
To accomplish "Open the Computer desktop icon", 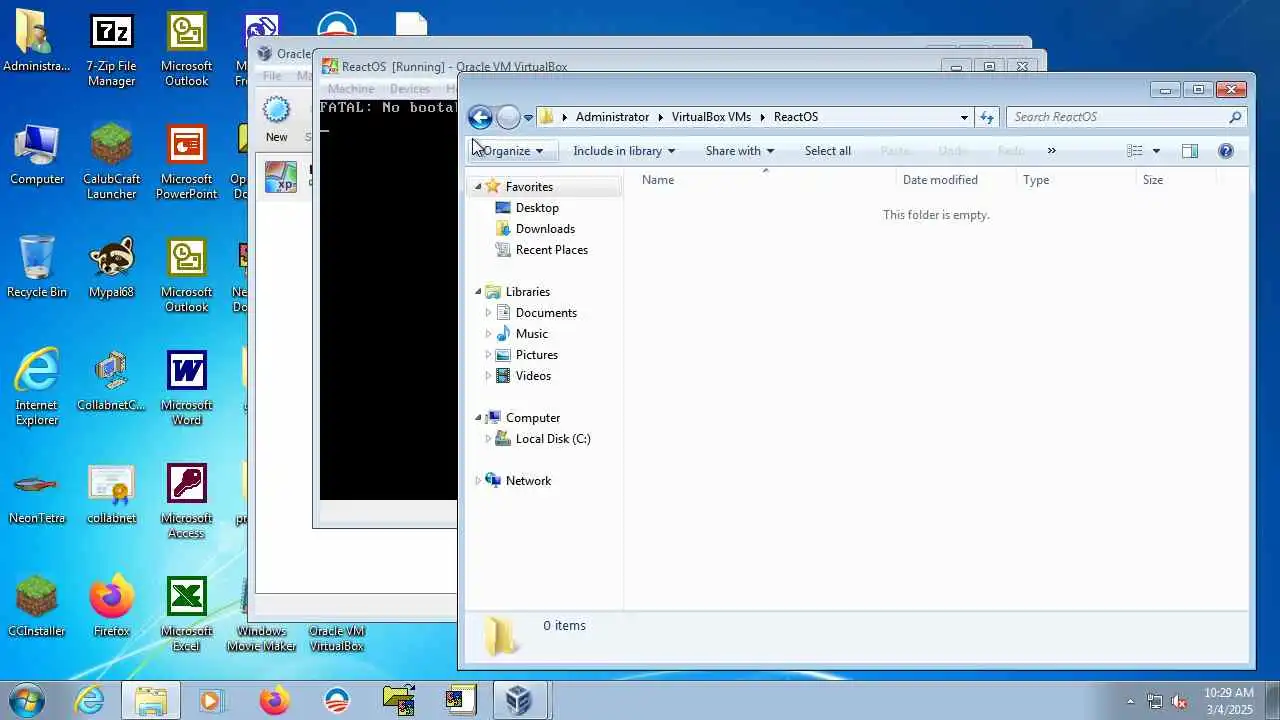I will point(37,155).
